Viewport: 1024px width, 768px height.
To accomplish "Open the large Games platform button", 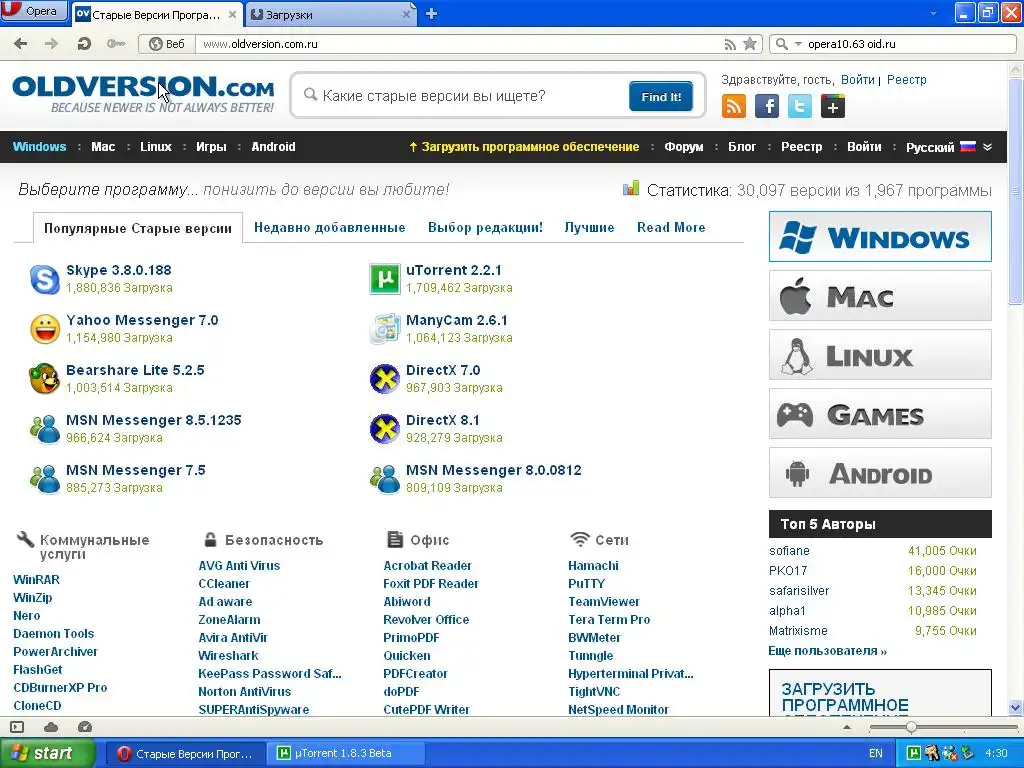I will click(x=880, y=414).
